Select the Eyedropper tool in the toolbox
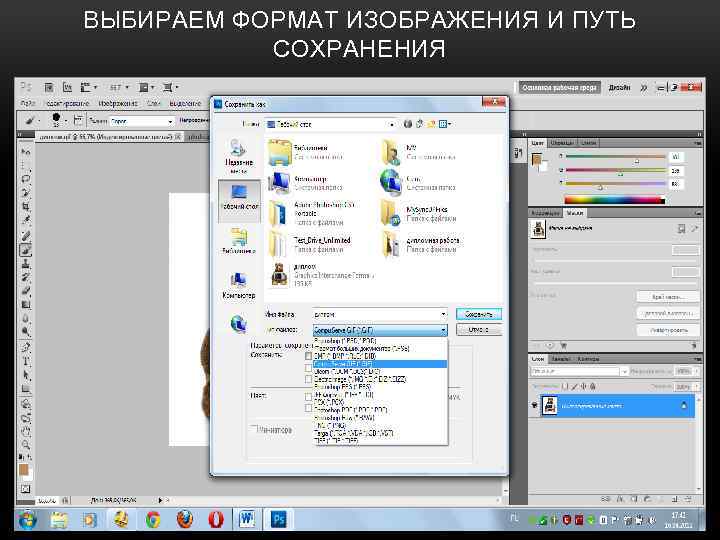Viewport: 720px width, 540px height. point(25,220)
